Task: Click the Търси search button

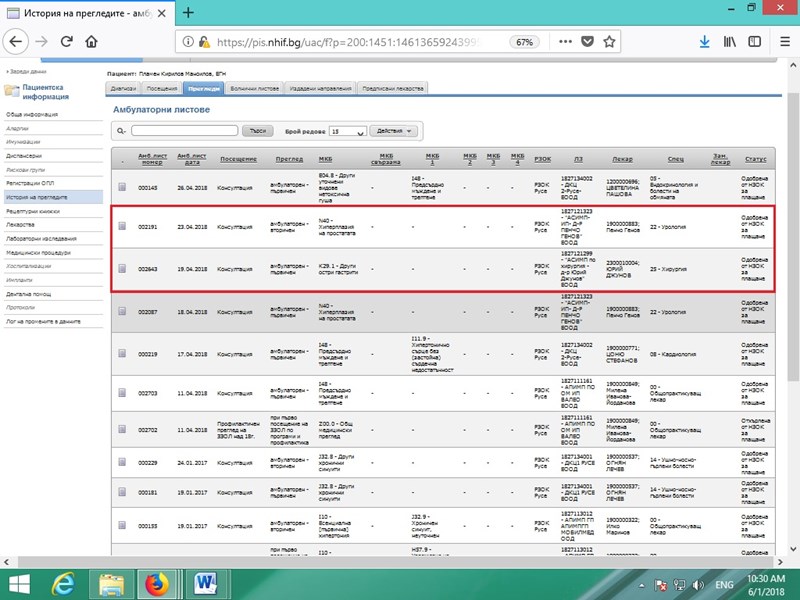Action: 257,131
